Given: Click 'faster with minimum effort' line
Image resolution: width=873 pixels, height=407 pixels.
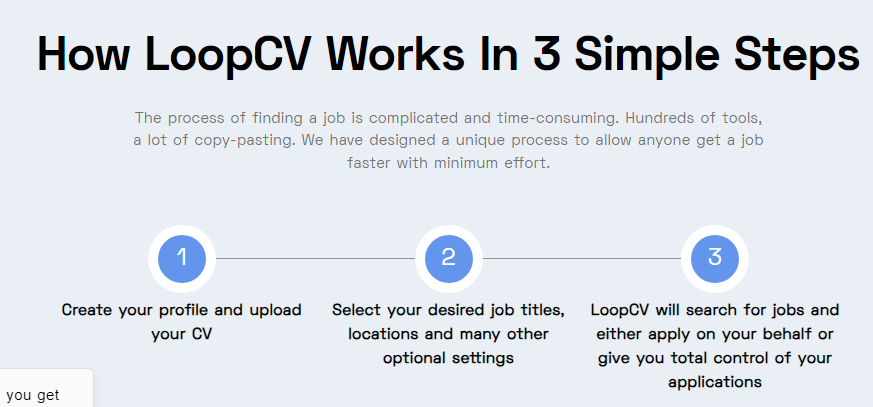Looking at the screenshot, I should (x=449, y=164).
